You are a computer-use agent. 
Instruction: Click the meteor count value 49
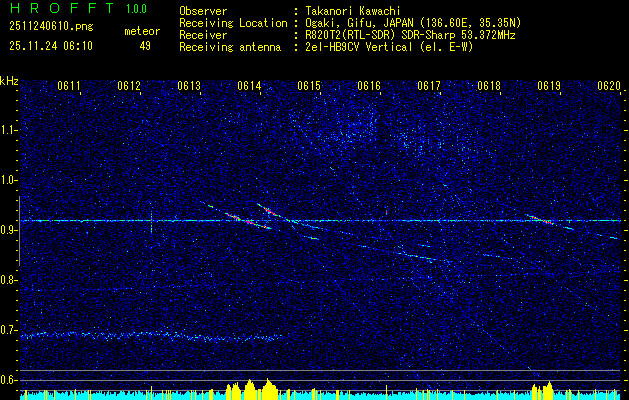pyautogui.click(x=145, y=46)
